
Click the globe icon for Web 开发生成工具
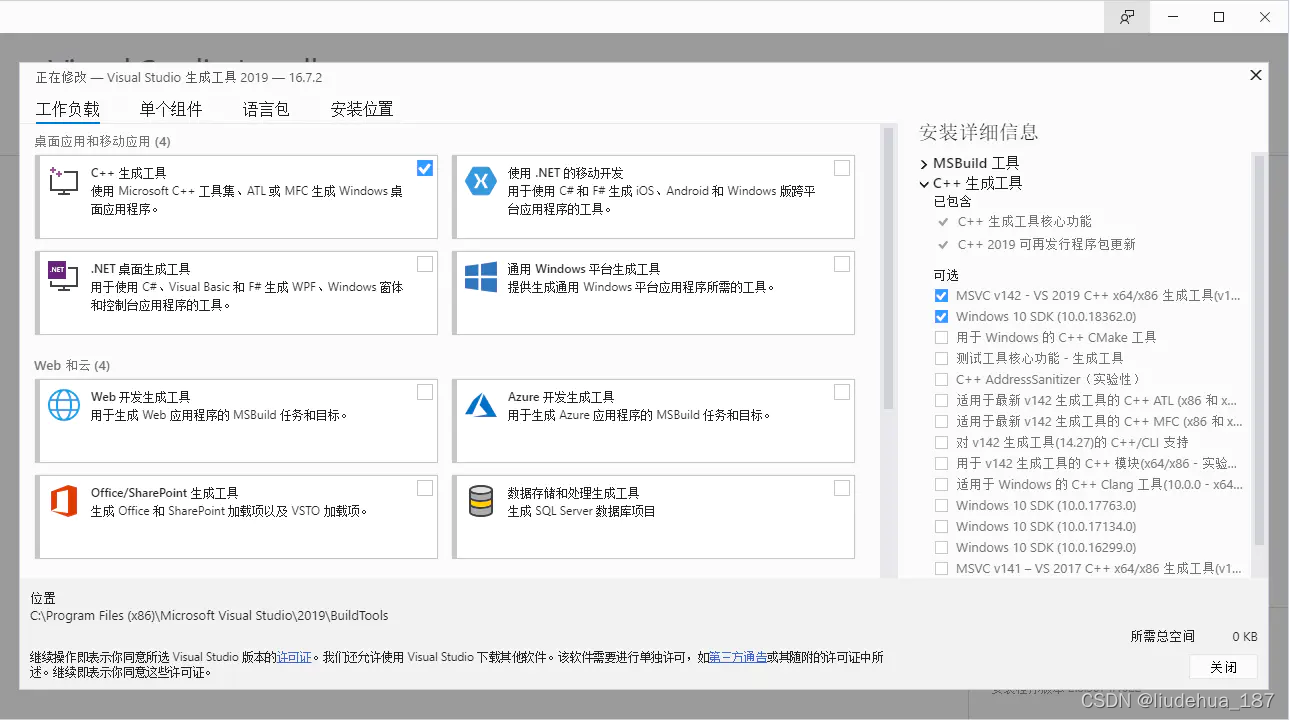[64, 405]
